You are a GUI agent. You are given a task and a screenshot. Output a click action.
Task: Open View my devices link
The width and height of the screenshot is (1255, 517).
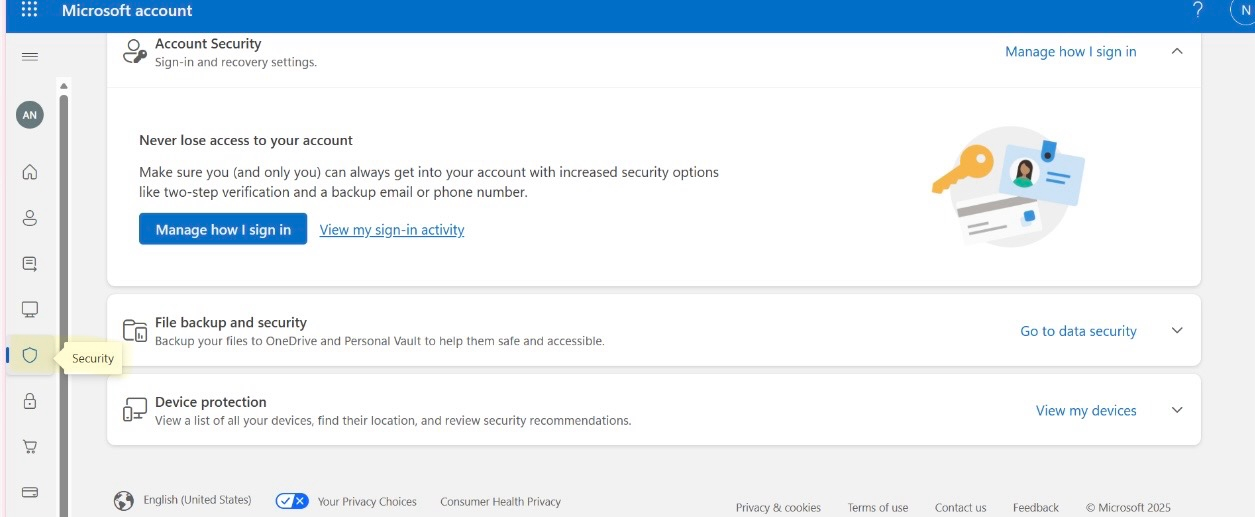click(1086, 410)
